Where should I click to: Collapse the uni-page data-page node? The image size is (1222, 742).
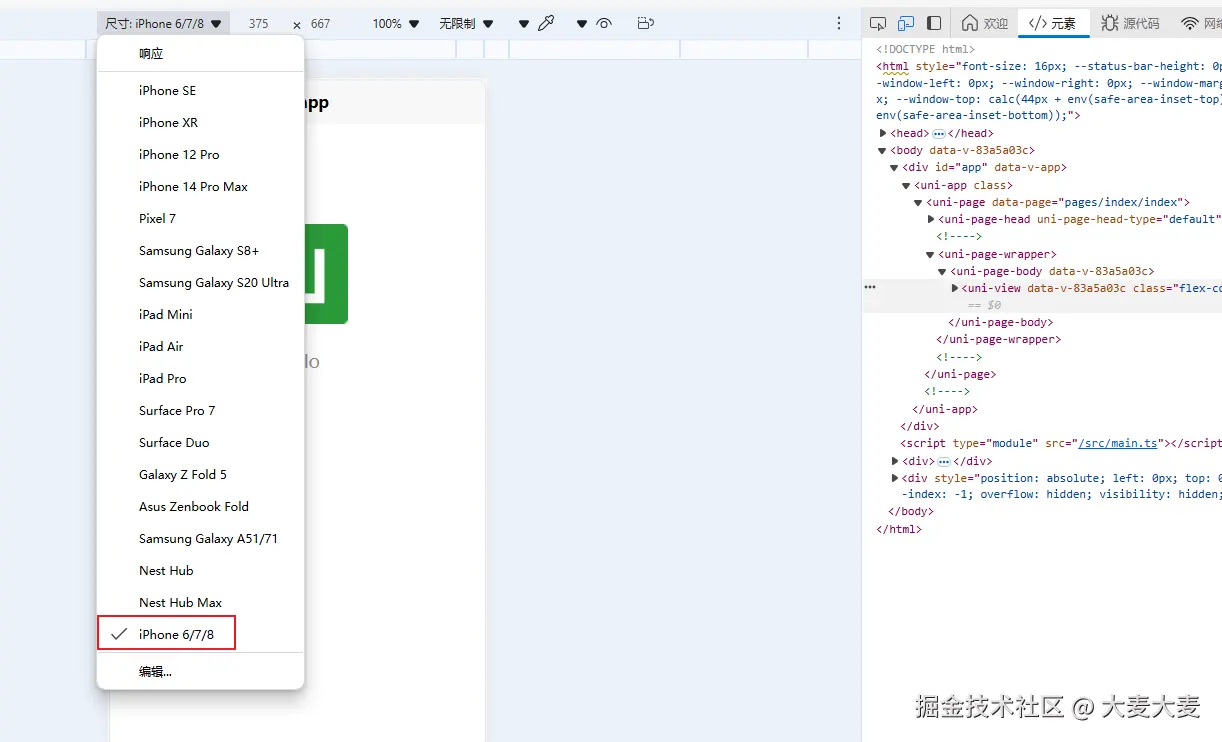[x=918, y=202]
